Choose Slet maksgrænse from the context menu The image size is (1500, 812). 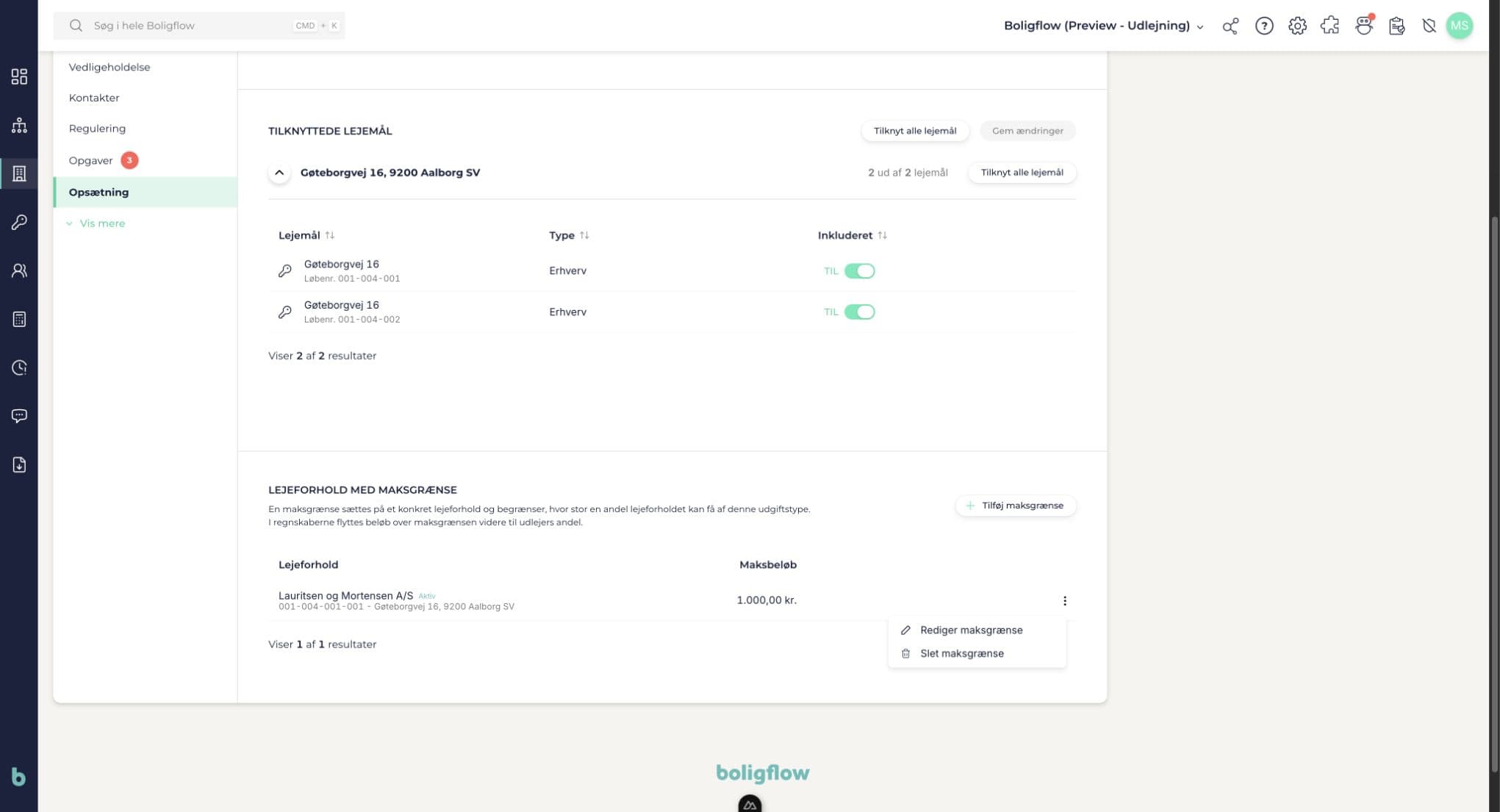coord(977,653)
